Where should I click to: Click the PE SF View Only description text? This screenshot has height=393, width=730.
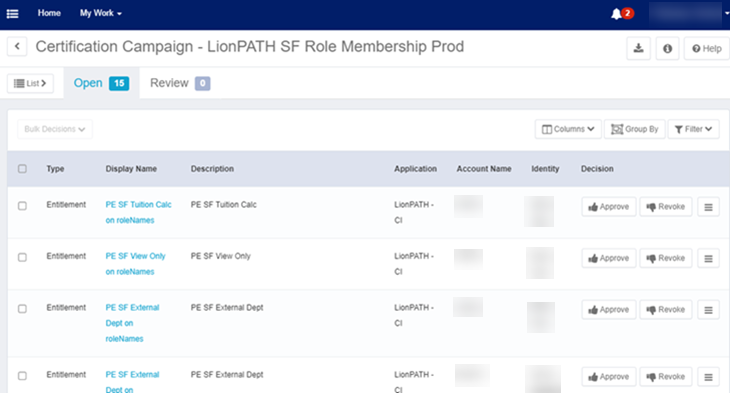[221, 256]
